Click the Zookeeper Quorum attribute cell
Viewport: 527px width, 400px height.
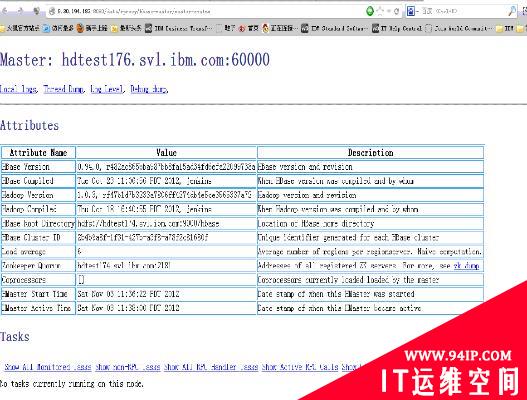tap(38, 266)
